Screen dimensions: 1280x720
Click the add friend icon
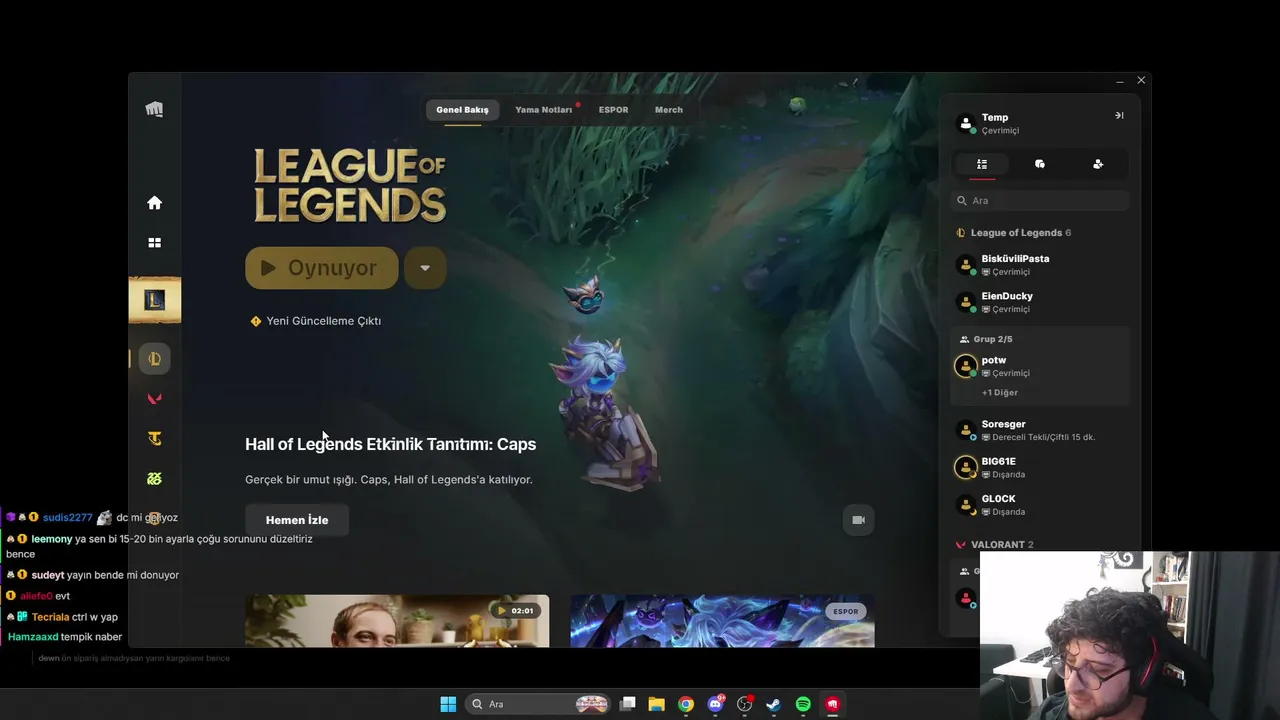click(1098, 164)
